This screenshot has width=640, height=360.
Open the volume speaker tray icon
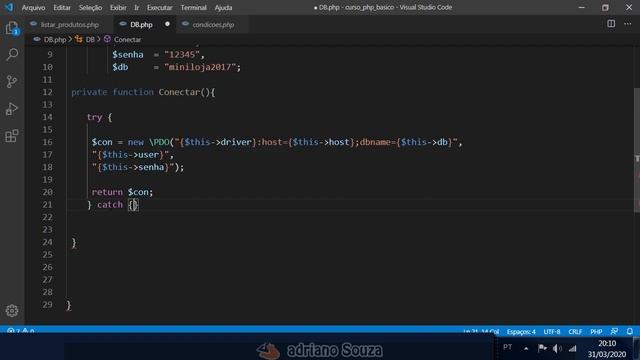pyautogui.click(x=557, y=348)
